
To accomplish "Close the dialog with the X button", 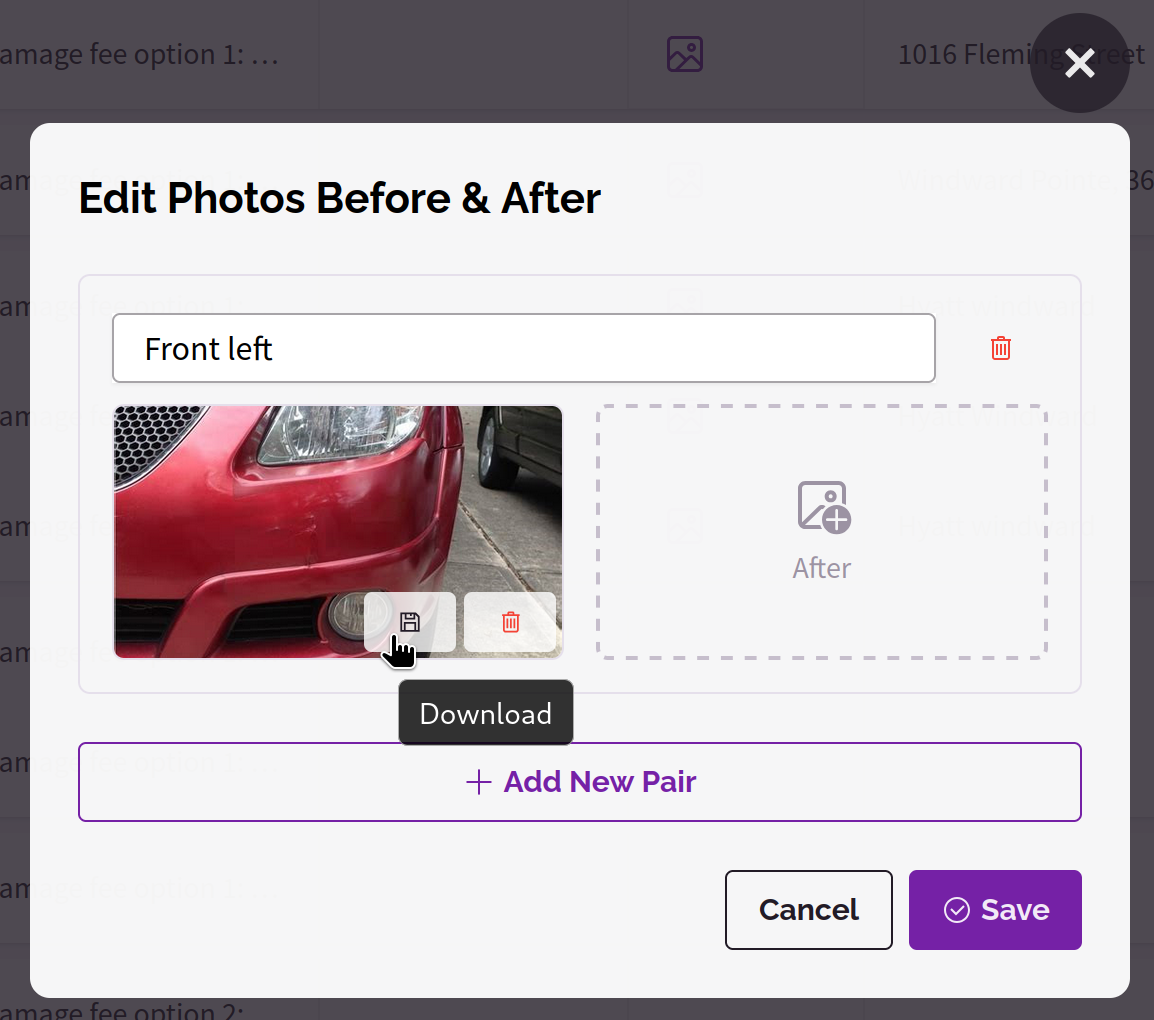I will pyautogui.click(x=1079, y=63).
